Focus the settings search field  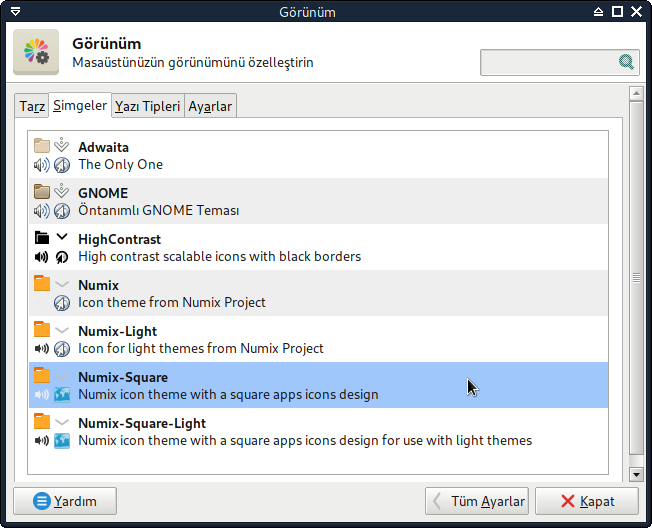[560, 62]
